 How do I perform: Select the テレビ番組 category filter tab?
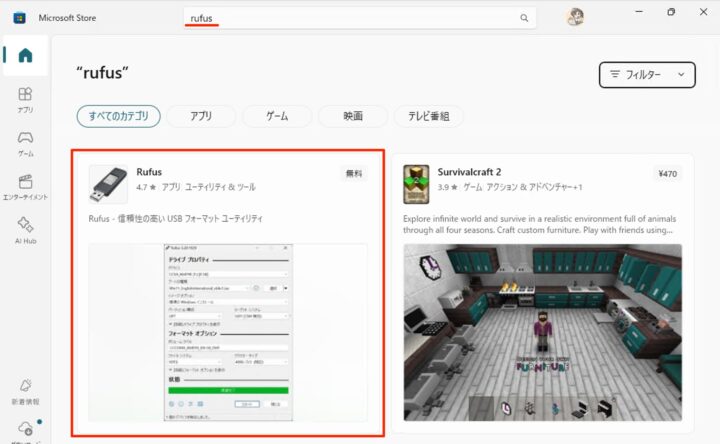(428, 116)
